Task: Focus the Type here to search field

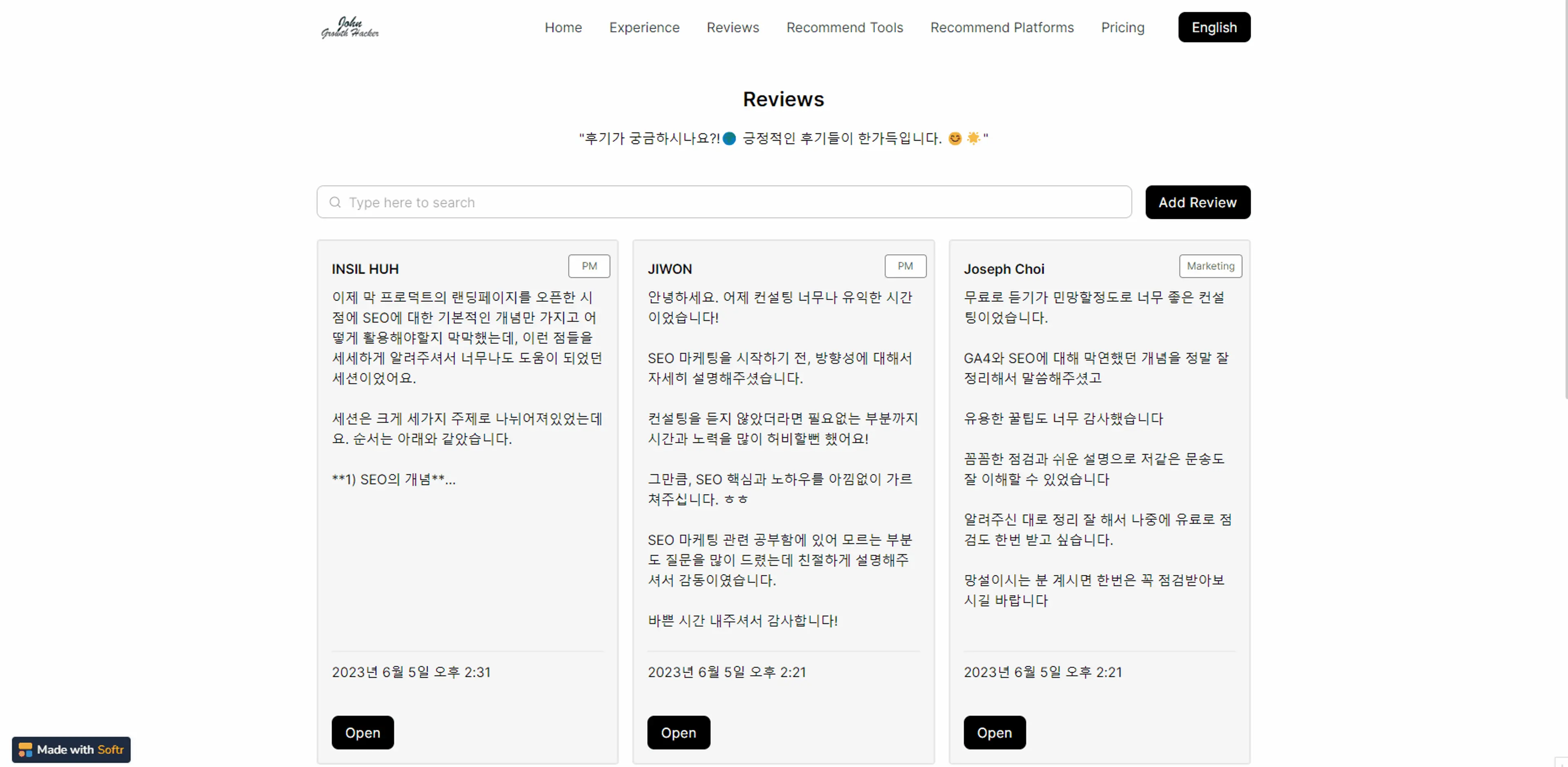Action: pyautogui.click(x=724, y=202)
